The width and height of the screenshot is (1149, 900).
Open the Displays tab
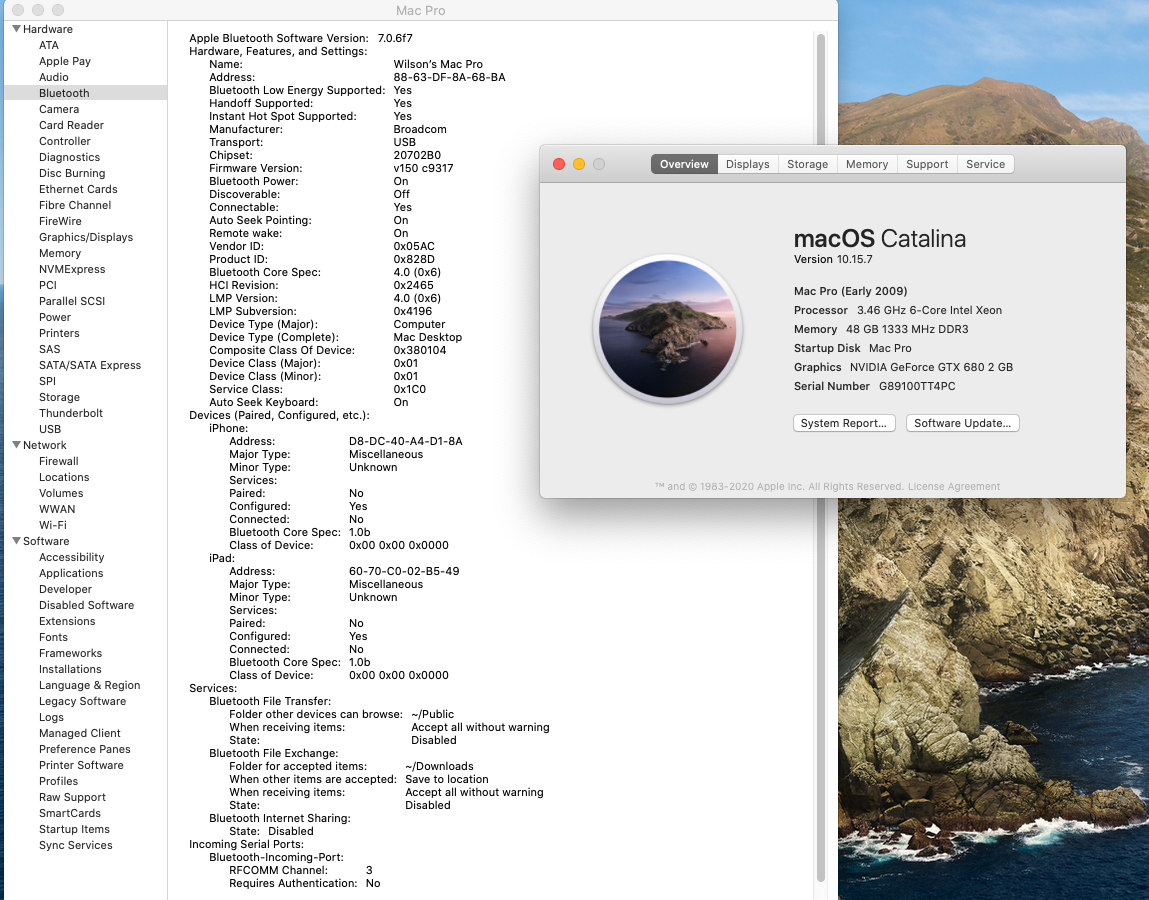tap(747, 164)
